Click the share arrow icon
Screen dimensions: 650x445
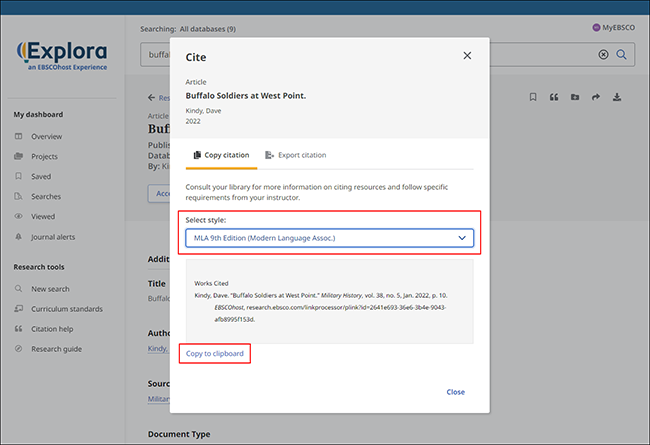click(x=596, y=97)
